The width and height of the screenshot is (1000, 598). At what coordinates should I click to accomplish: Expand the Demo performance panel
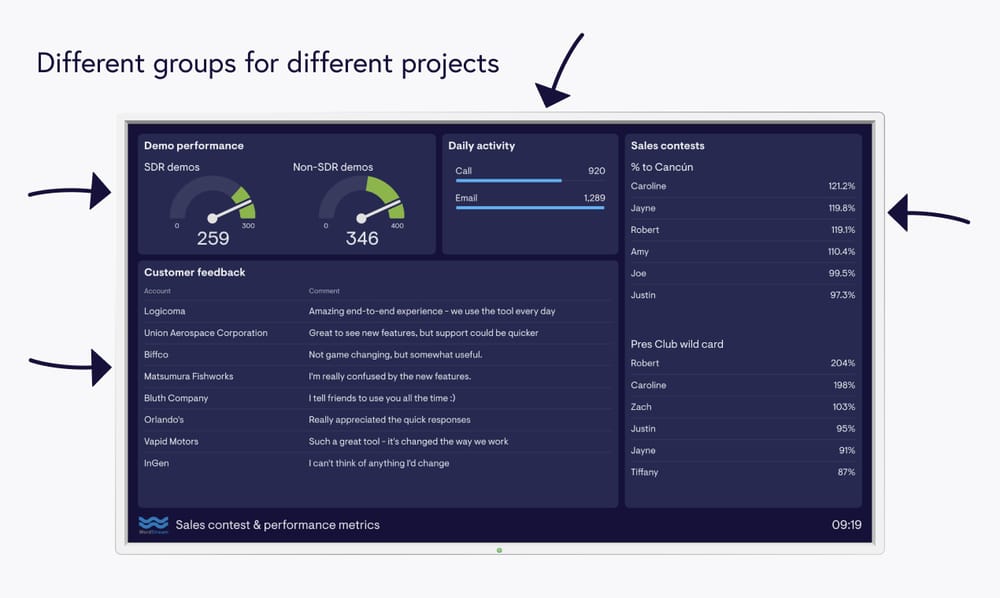(194, 145)
